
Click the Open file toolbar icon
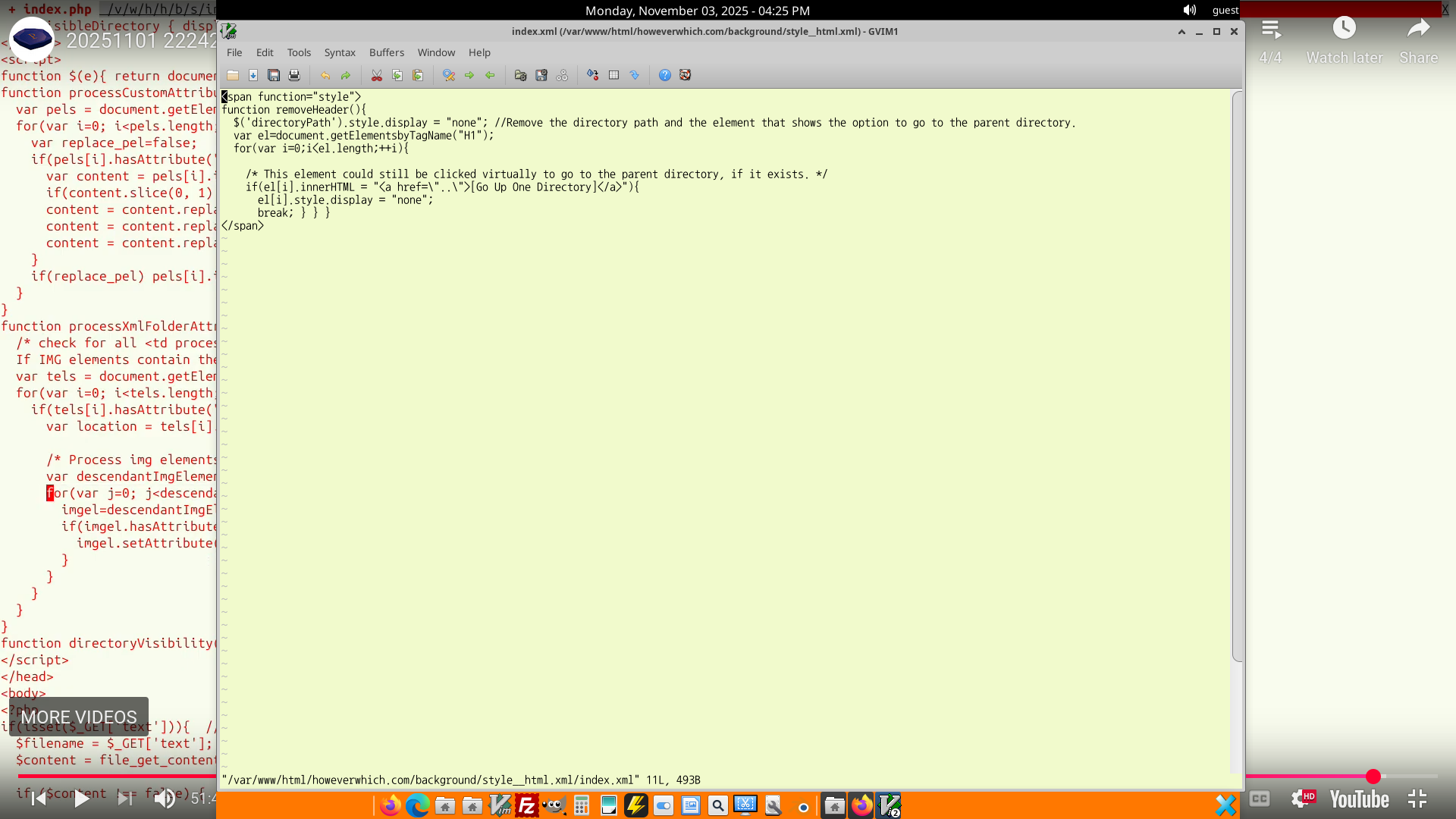[233, 75]
